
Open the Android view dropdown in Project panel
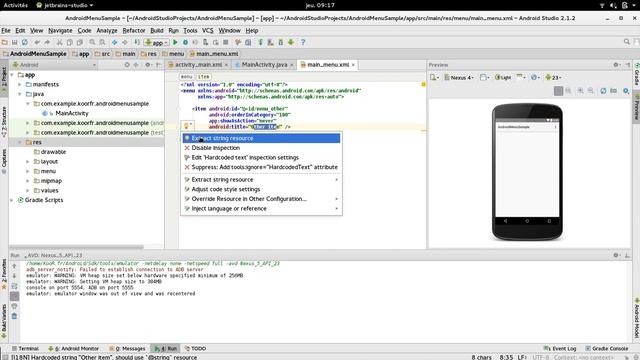click(54, 64)
